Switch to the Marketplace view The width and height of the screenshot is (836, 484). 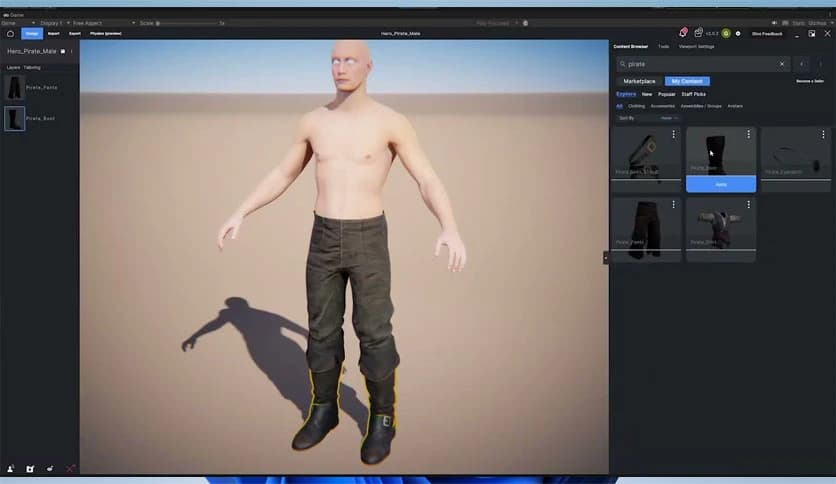(x=639, y=81)
